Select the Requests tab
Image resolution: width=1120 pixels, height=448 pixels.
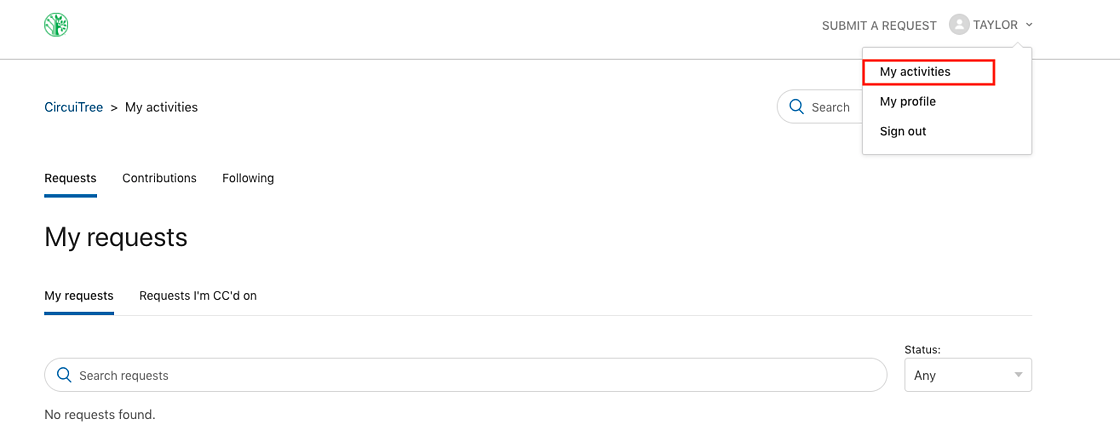[x=70, y=178]
